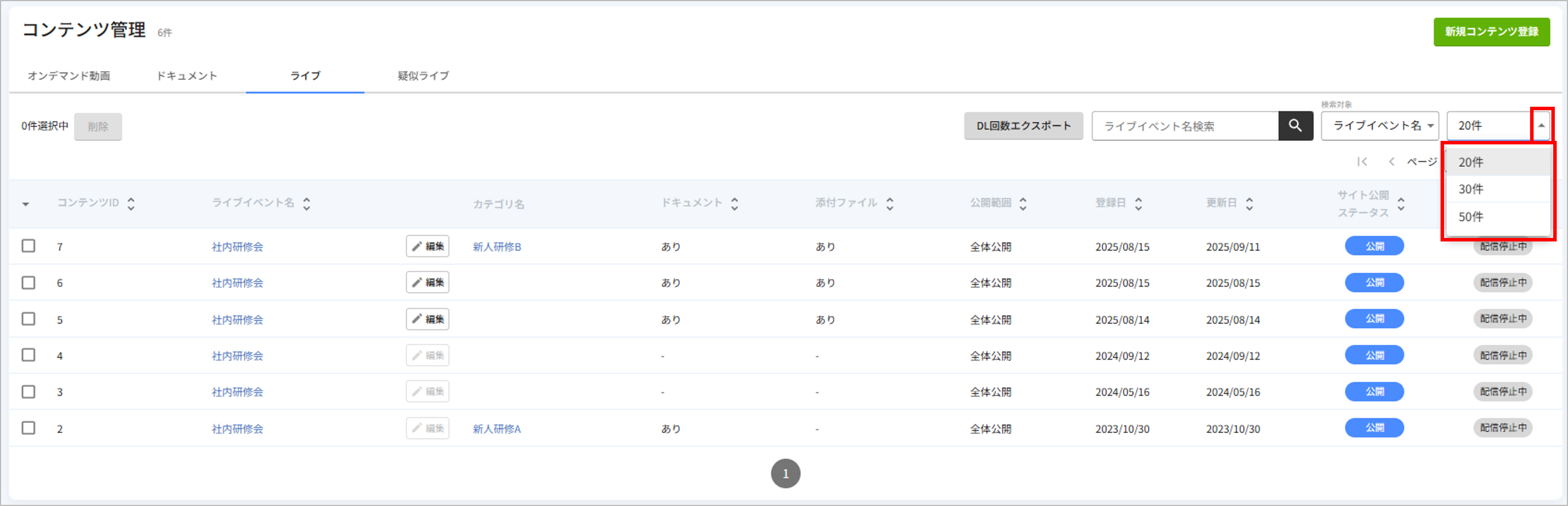Switch to the 疑似ライブ tab
The image size is (1568, 506).
pos(424,76)
